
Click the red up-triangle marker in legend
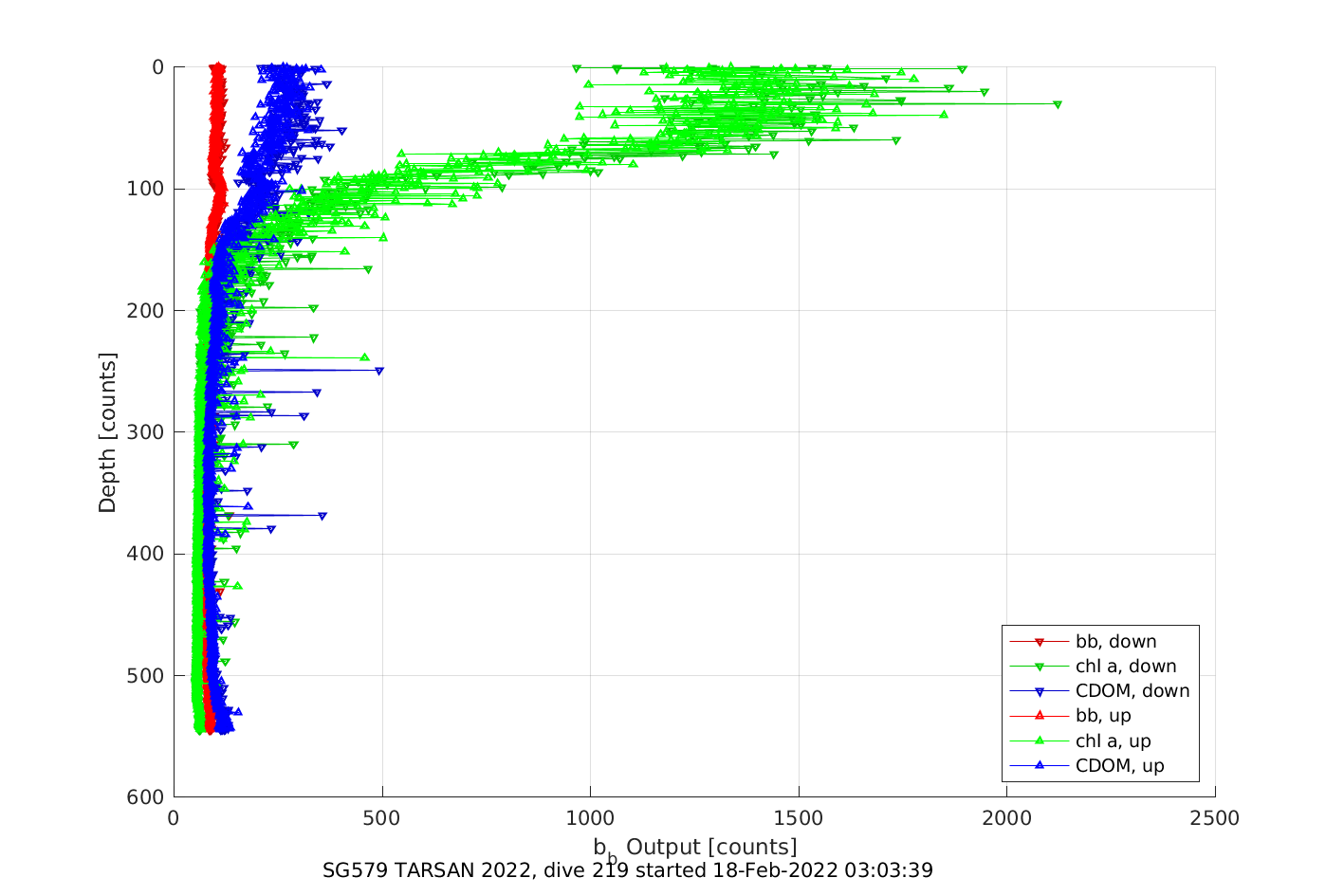coord(1040,716)
